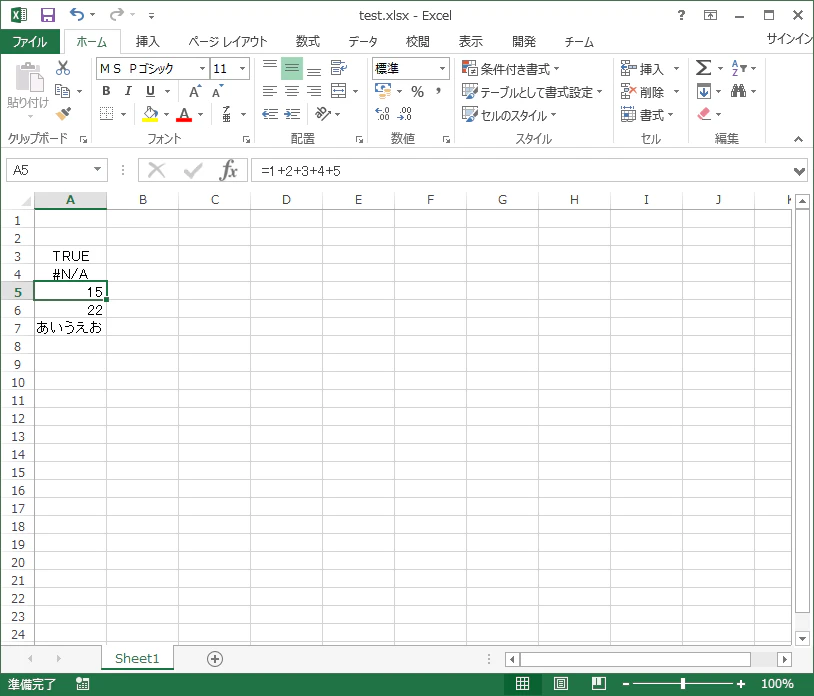Undo the last action
Viewport: 814px width, 696px height.
(77, 15)
